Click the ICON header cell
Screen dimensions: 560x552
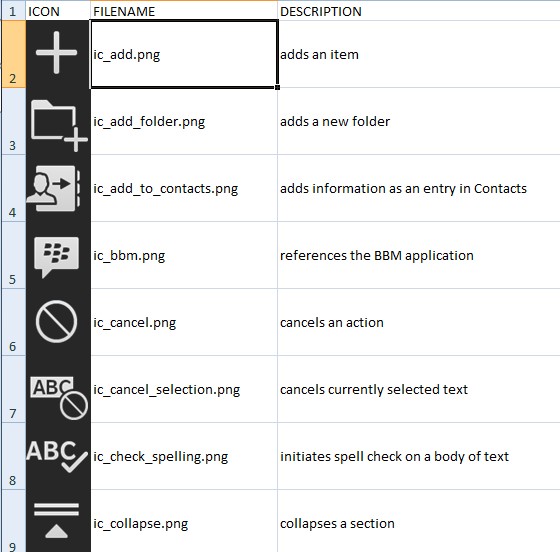(58, 11)
